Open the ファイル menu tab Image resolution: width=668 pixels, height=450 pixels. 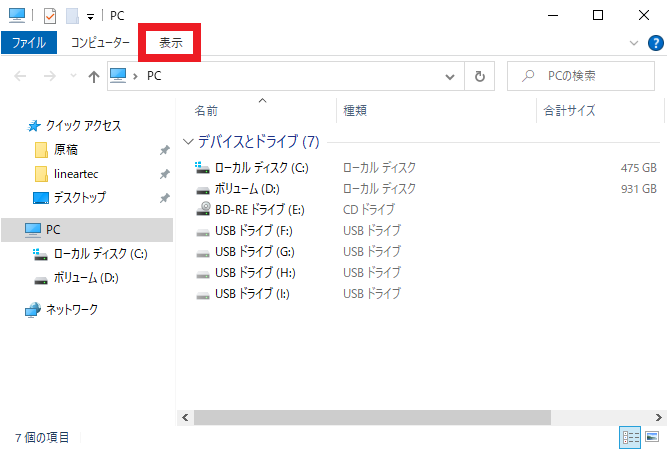point(28,43)
